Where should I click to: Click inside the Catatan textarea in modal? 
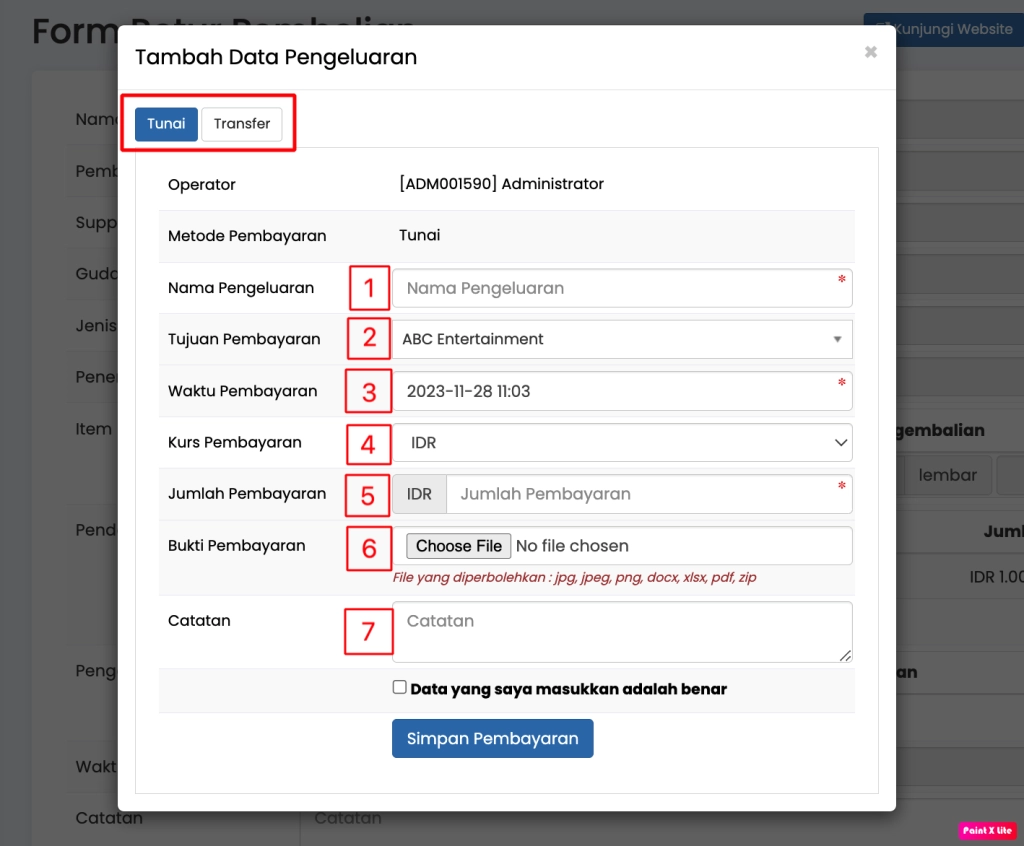point(620,631)
